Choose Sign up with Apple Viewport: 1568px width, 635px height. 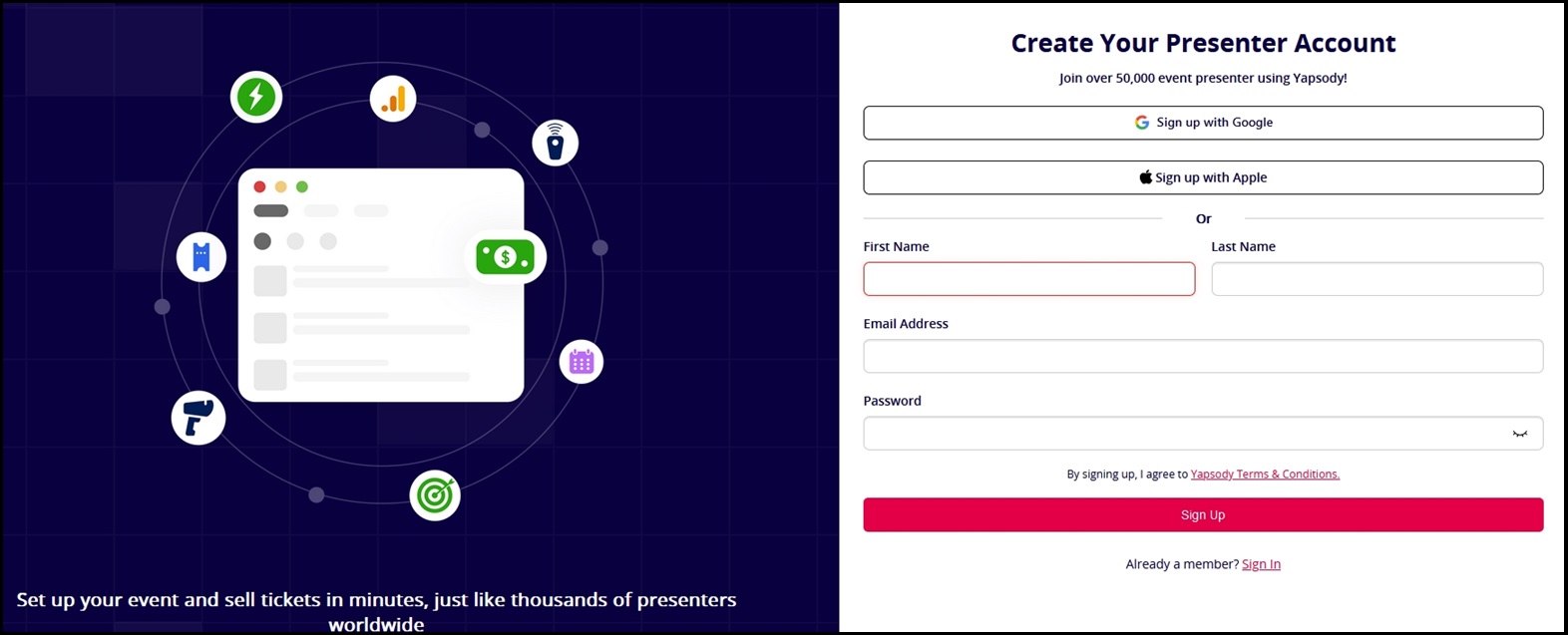(x=1203, y=177)
